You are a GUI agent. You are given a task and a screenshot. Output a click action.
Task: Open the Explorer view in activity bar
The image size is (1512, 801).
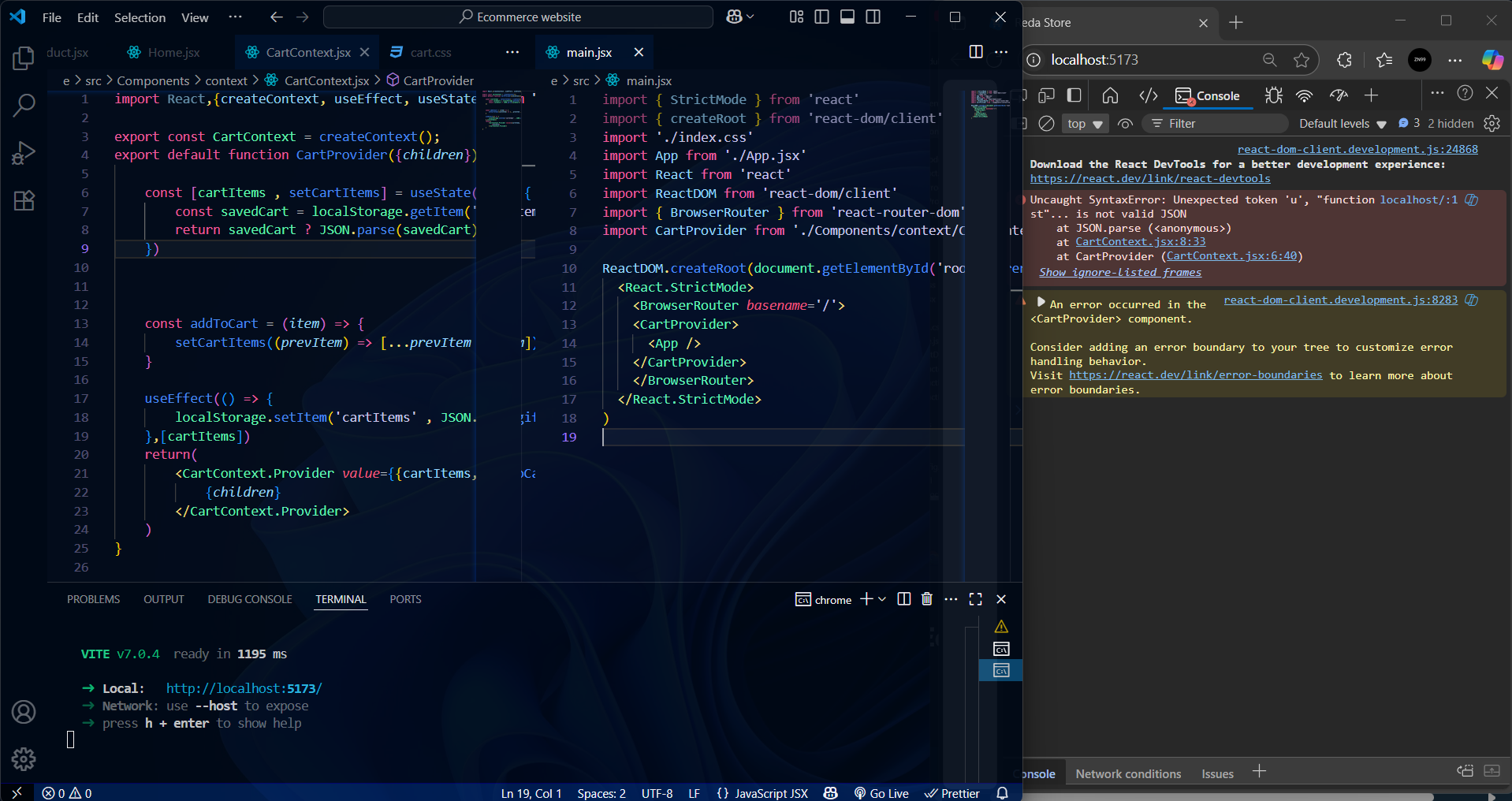24,58
